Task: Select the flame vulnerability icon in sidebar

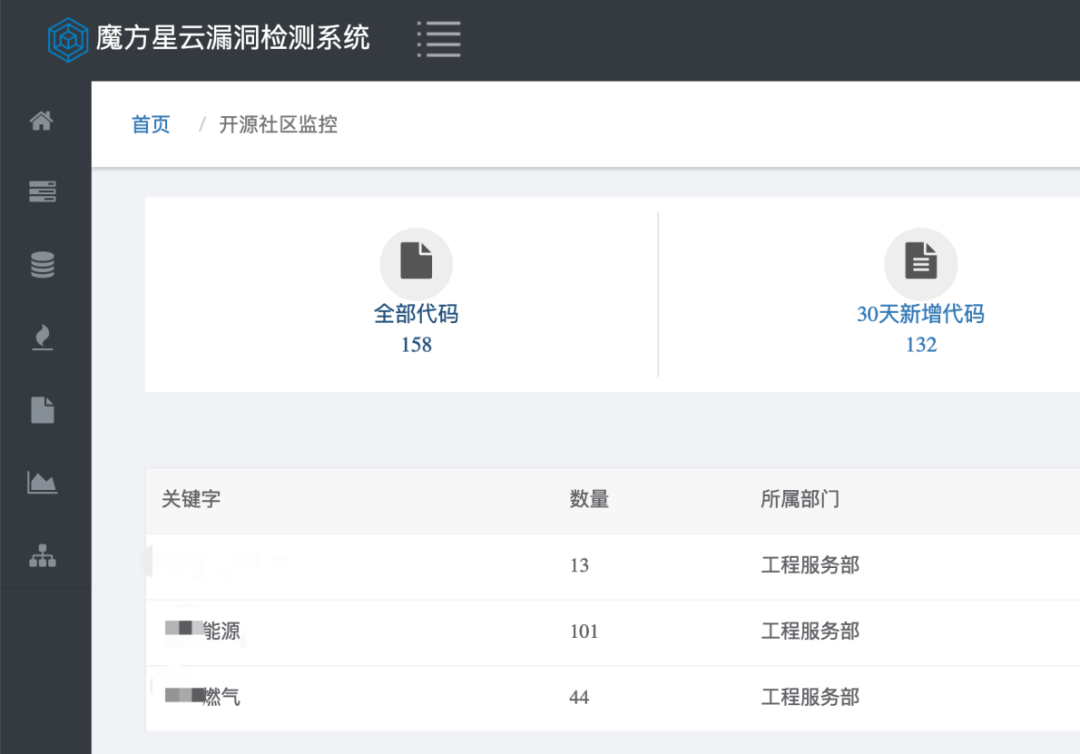Action: point(42,338)
